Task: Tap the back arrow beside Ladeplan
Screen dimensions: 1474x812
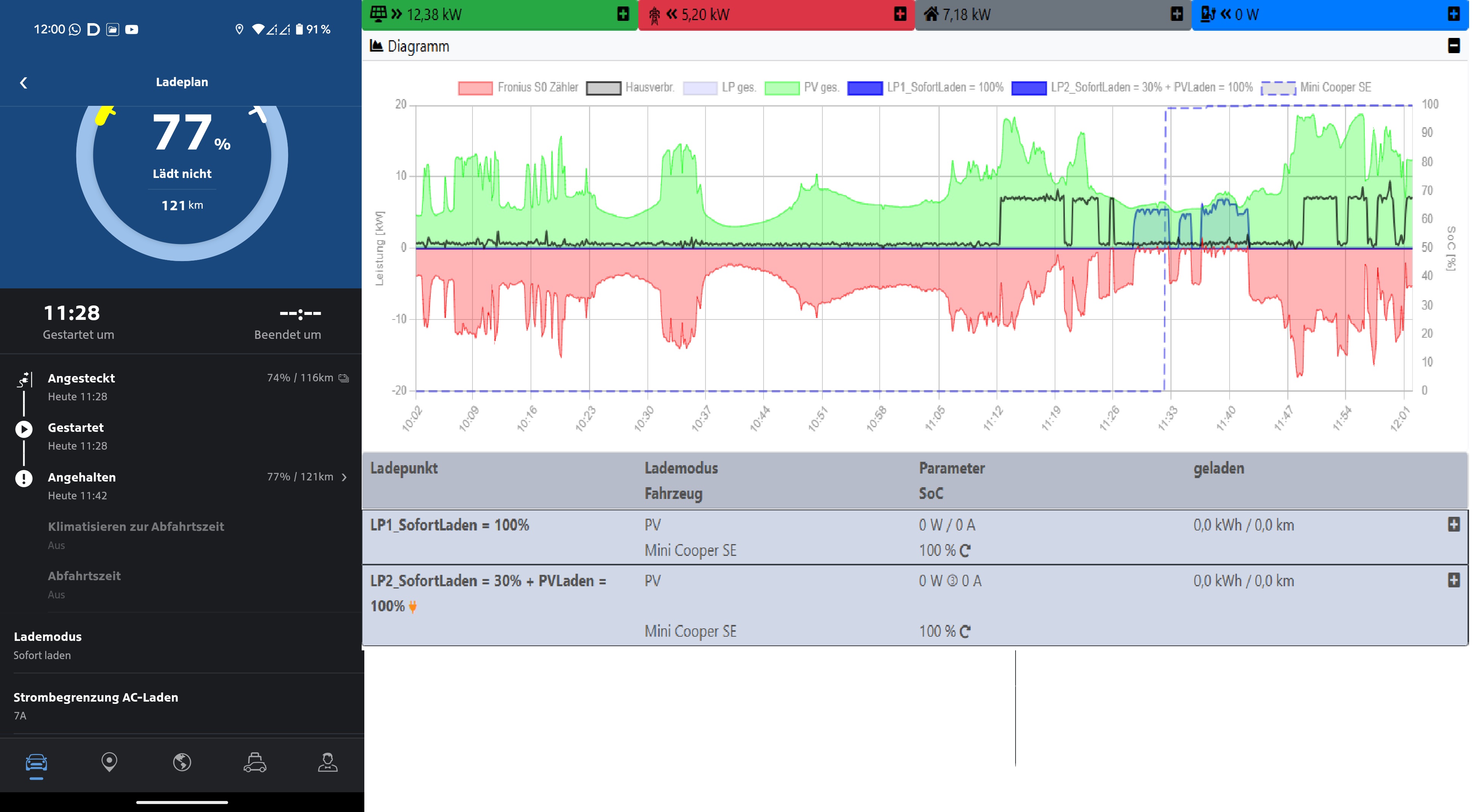Action: [24, 83]
